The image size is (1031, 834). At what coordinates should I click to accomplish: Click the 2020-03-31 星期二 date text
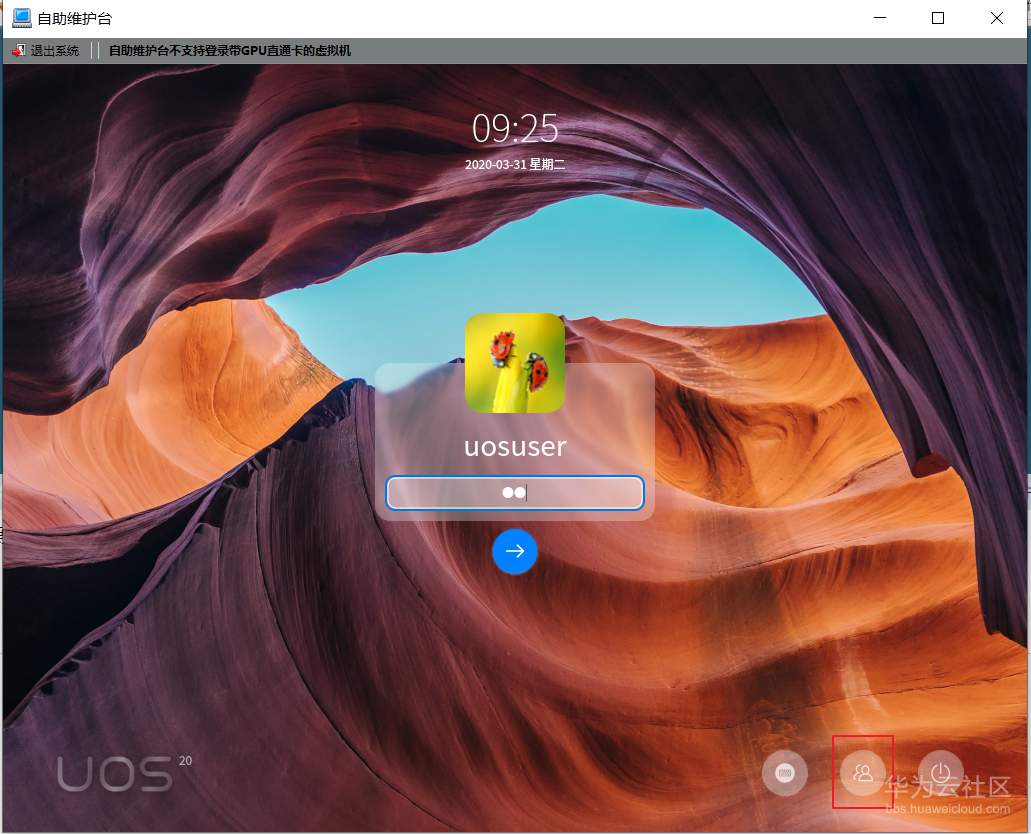515,164
